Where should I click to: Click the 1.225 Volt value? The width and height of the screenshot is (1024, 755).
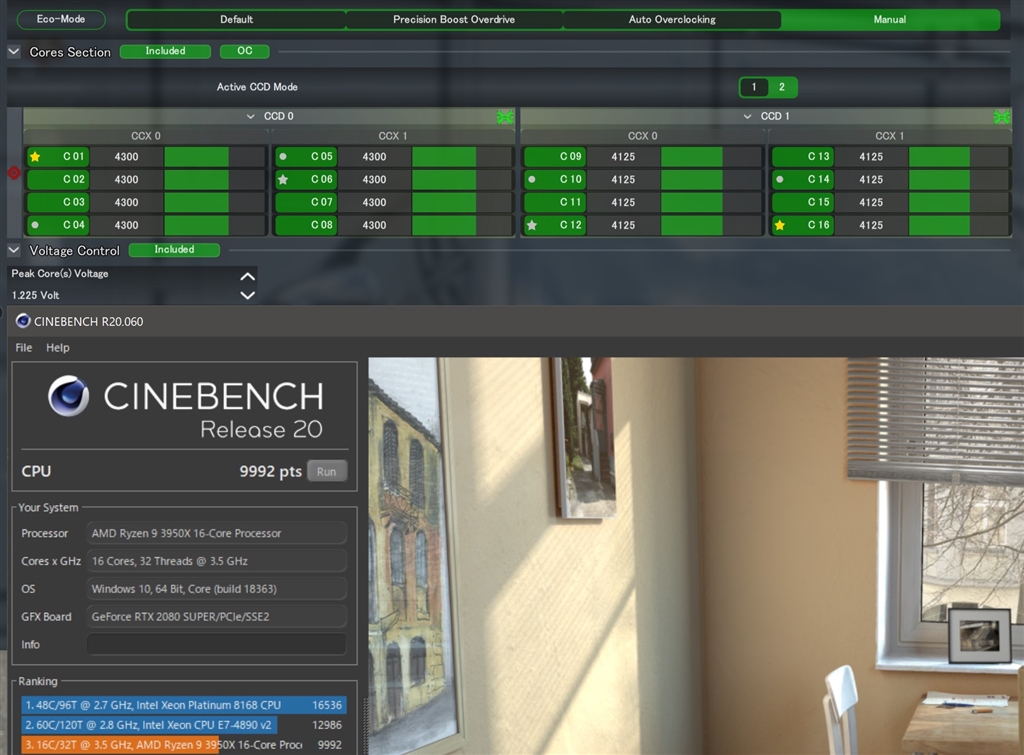(x=35, y=295)
